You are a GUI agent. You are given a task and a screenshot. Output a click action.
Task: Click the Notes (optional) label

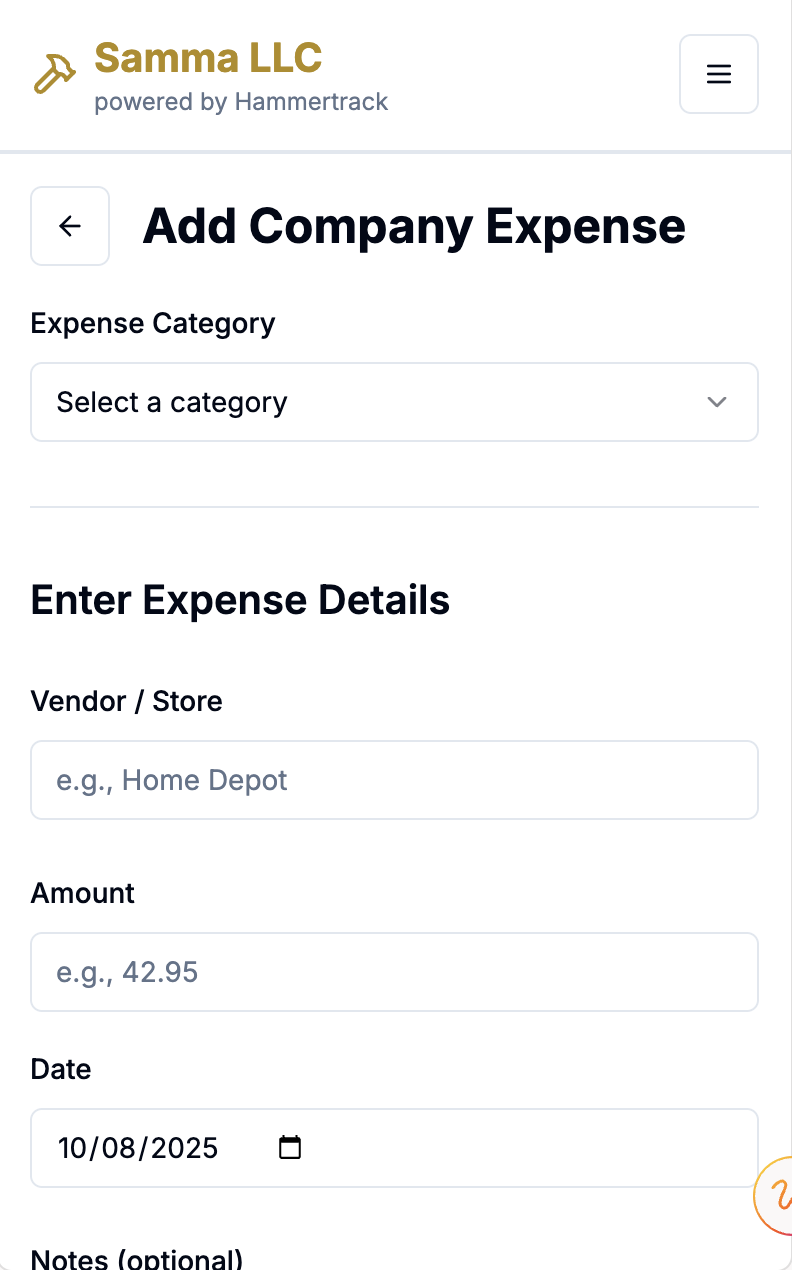pyautogui.click(x=137, y=1258)
